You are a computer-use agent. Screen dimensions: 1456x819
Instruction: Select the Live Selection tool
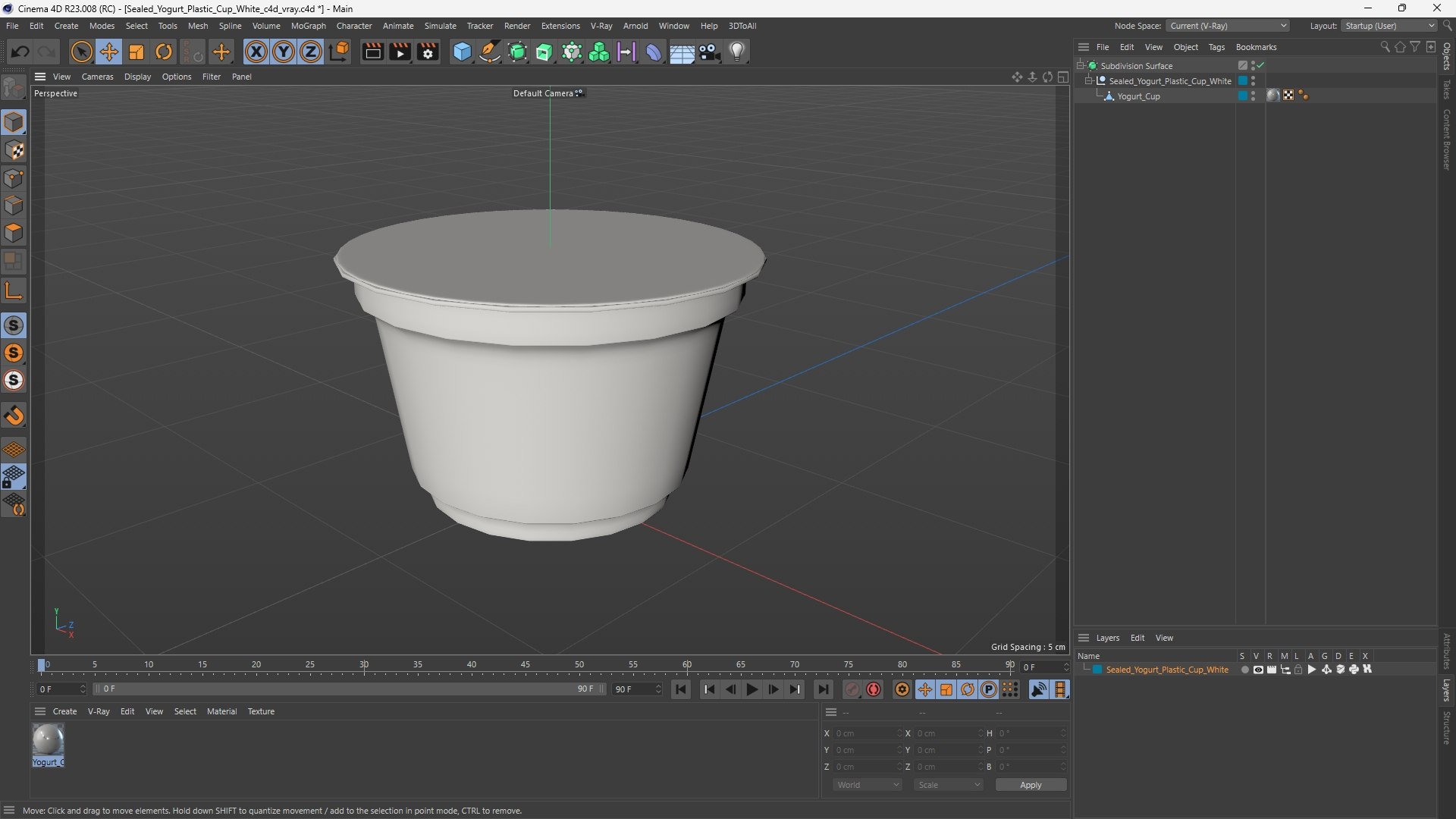(x=81, y=52)
